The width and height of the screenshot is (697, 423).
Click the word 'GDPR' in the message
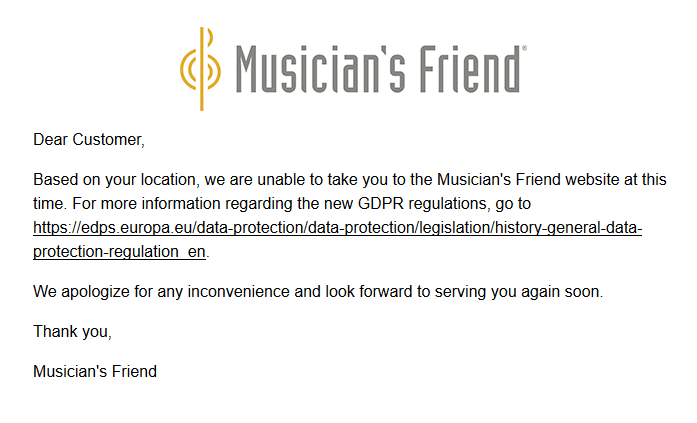coord(381,204)
